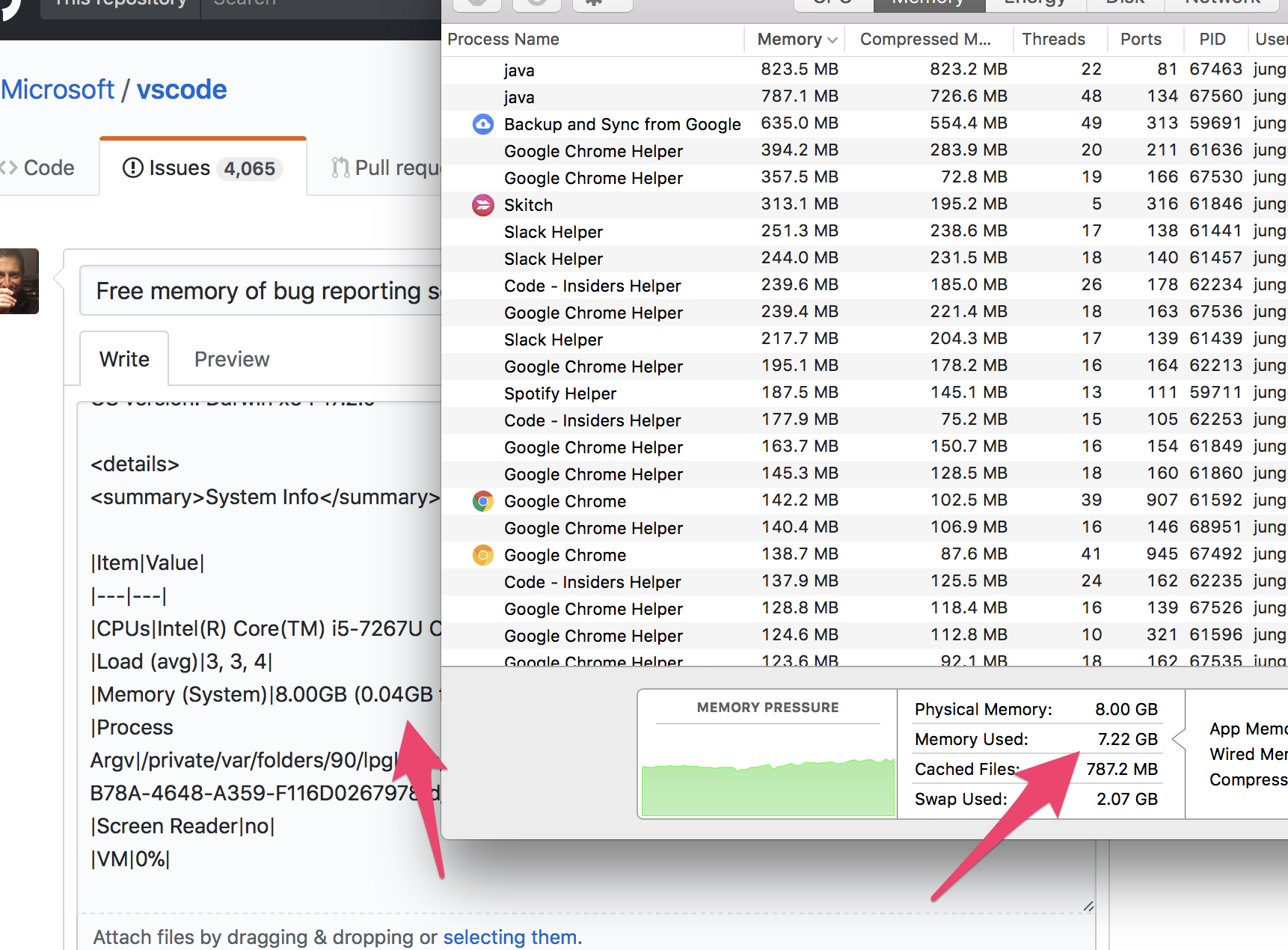The image size is (1288, 950).
Task: Open the user avatar thumbnail on GitHub
Action: [19, 281]
